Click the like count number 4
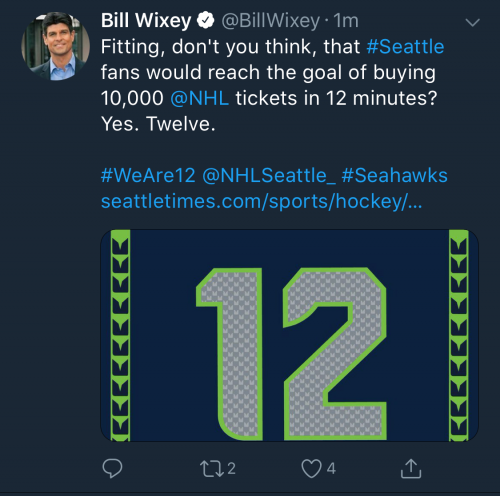This screenshot has width=500, height=496. [x=331, y=468]
